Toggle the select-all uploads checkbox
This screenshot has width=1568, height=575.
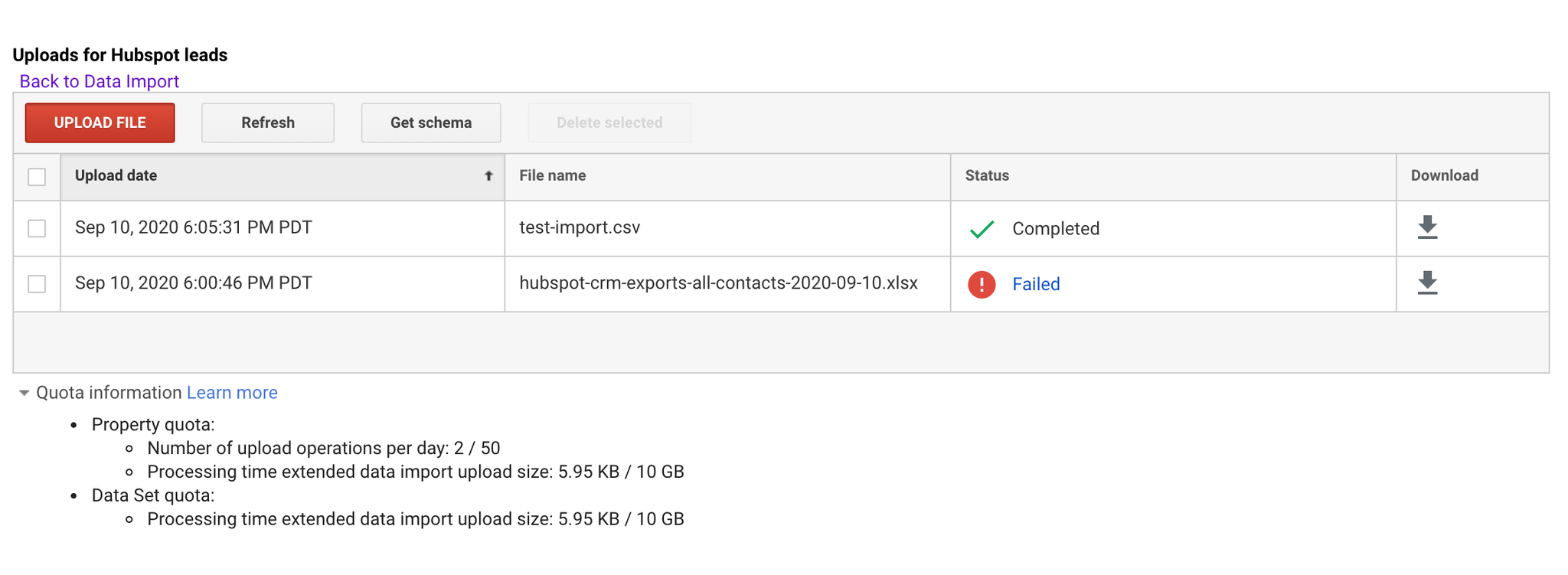click(37, 177)
